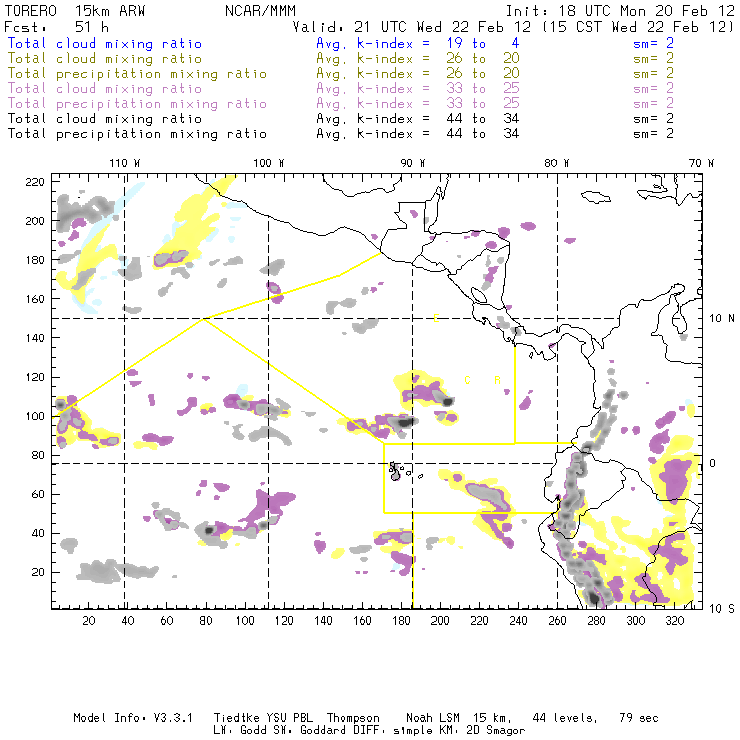Click the "Model Info: V3.3.1" footer text
The height and width of the screenshot is (740, 740).
click(133, 718)
